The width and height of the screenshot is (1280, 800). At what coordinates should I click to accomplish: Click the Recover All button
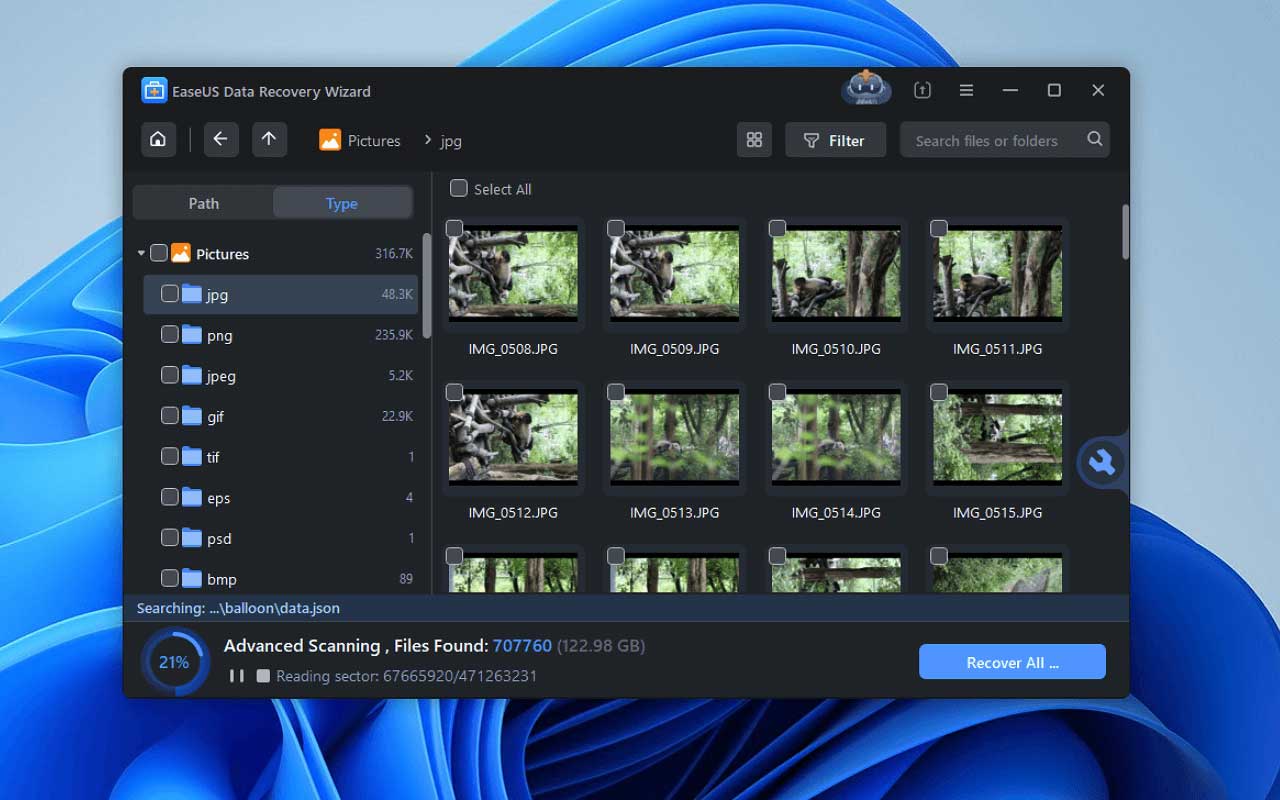click(1012, 662)
